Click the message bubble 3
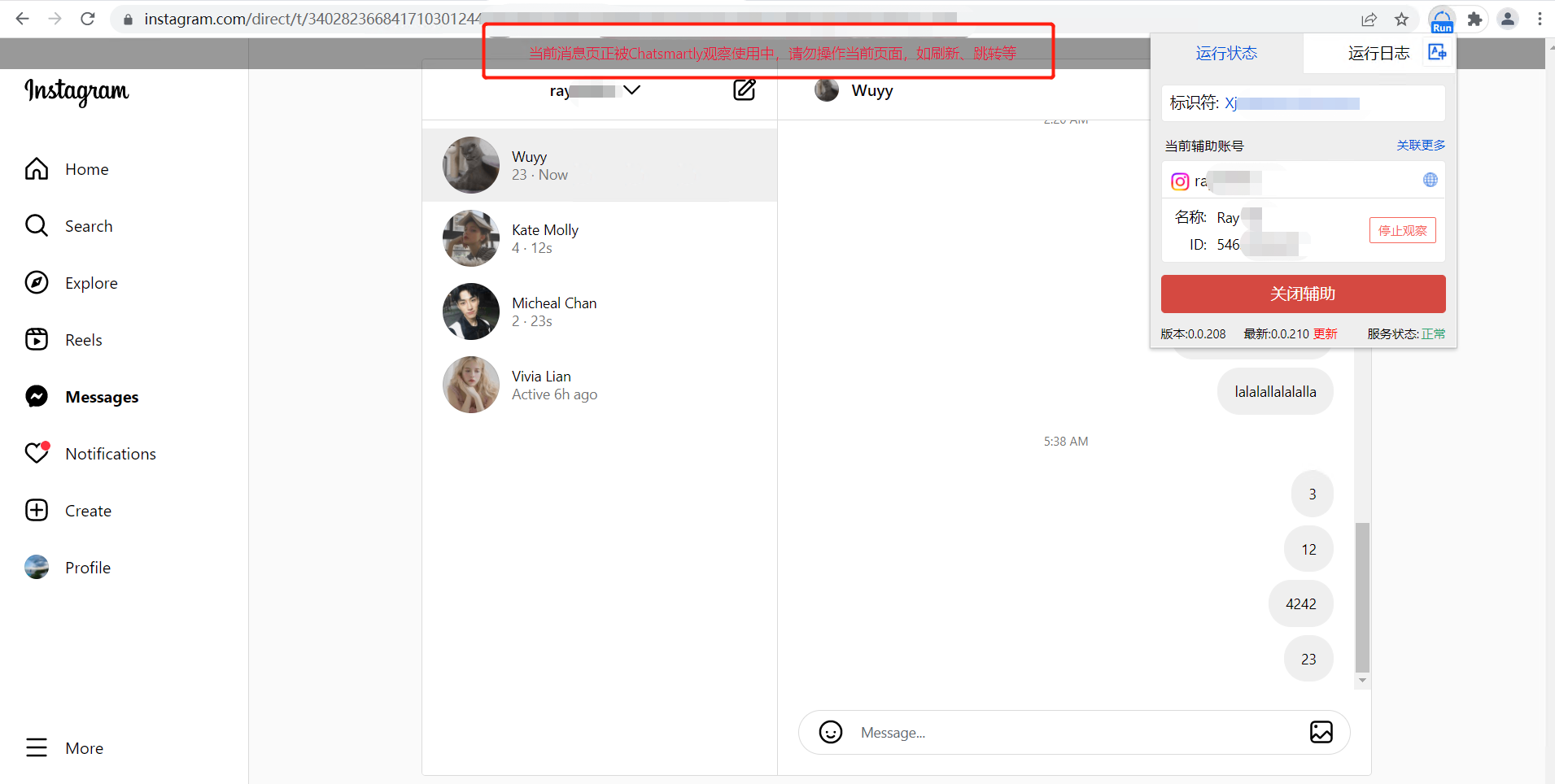Screen dimensions: 1555x784 click(1313, 494)
